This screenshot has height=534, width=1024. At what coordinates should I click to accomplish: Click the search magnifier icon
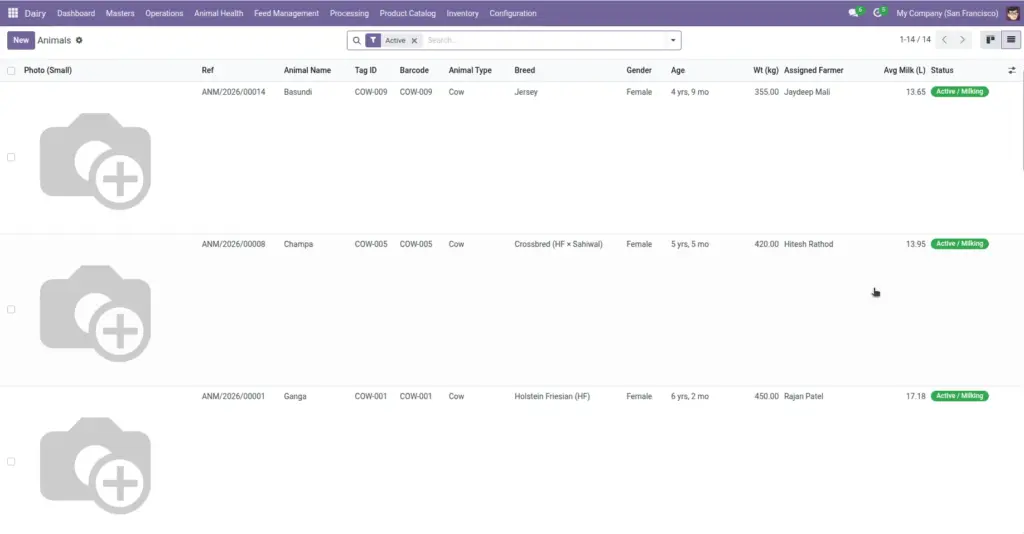tap(357, 40)
